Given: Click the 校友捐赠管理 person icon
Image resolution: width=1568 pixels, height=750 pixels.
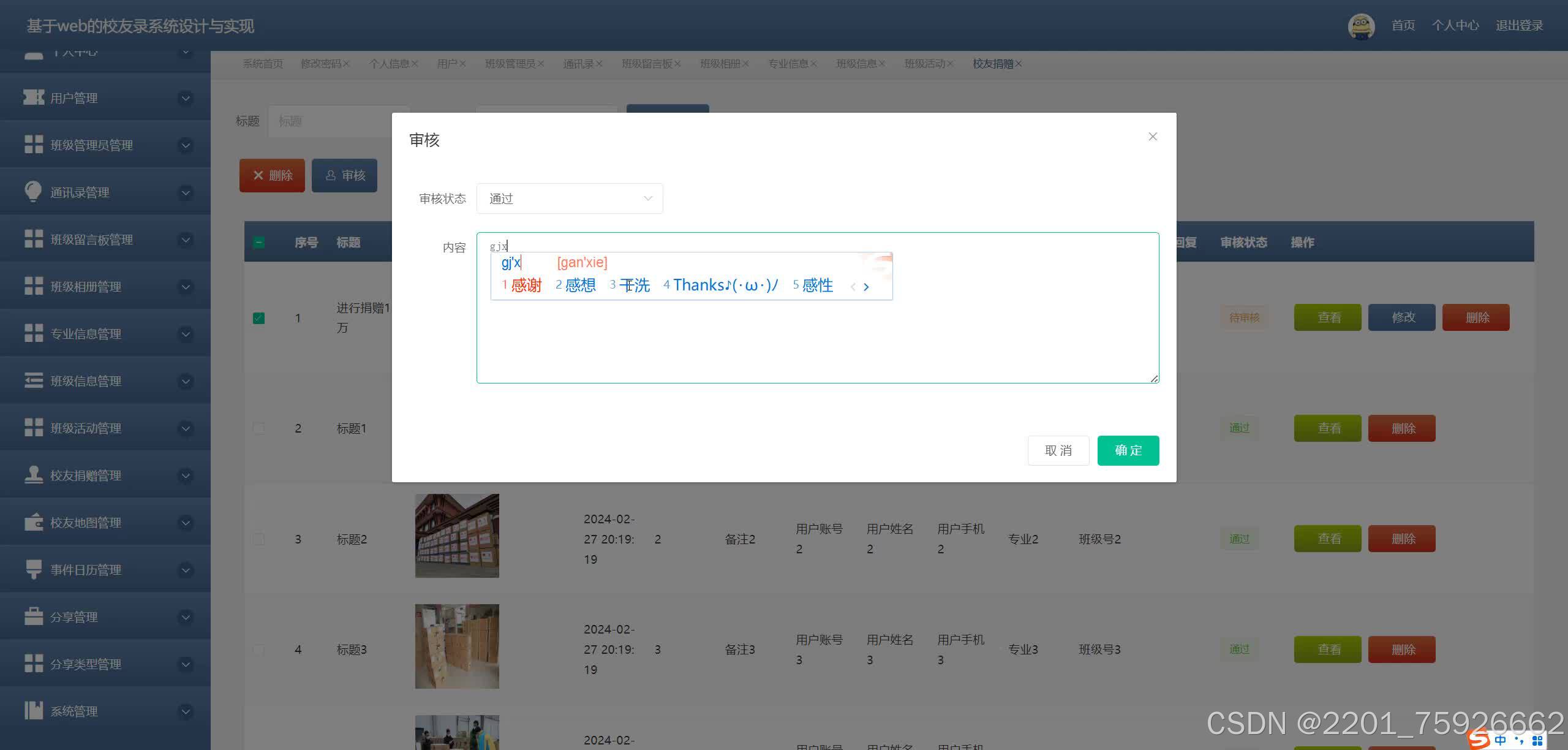Looking at the screenshot, I should tap(33, 475).
